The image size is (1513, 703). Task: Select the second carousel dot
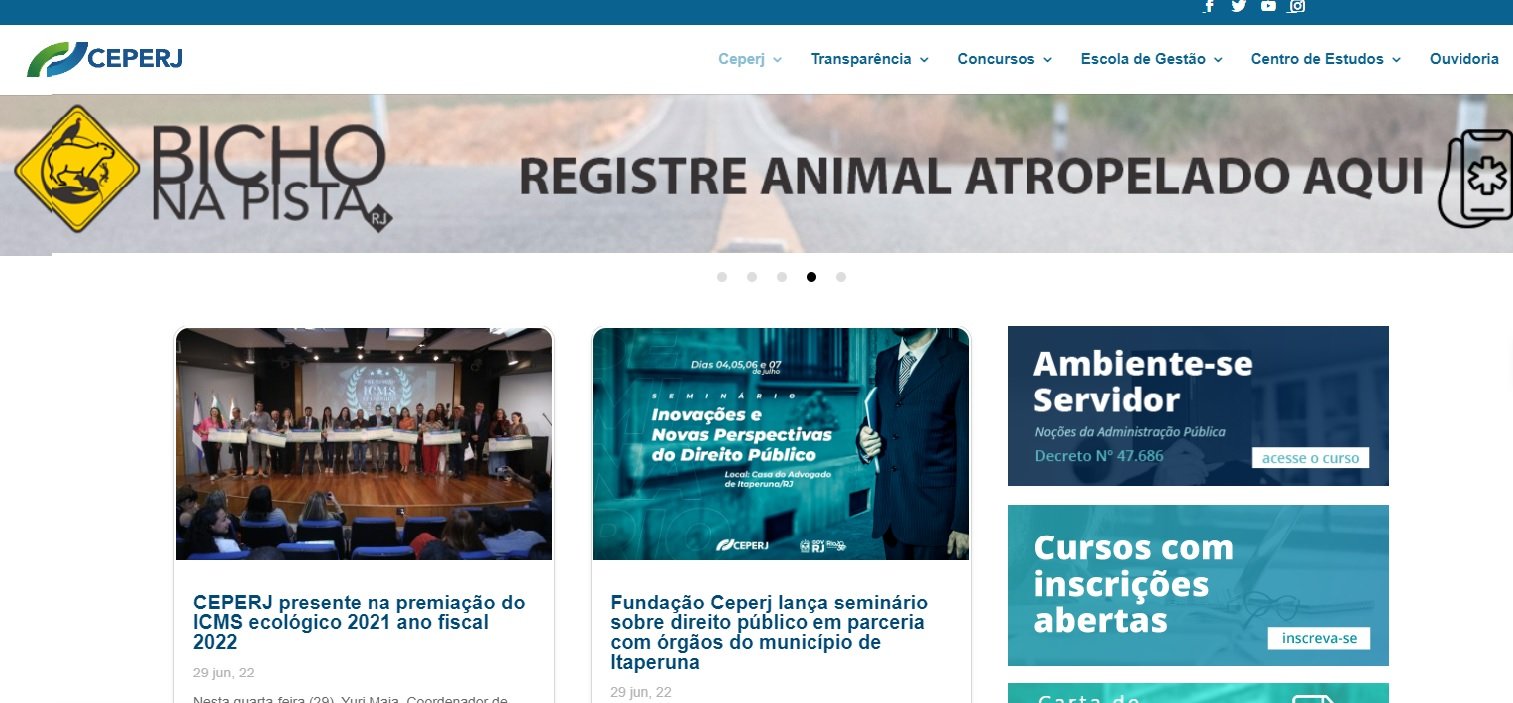click(x=752, y=277)
